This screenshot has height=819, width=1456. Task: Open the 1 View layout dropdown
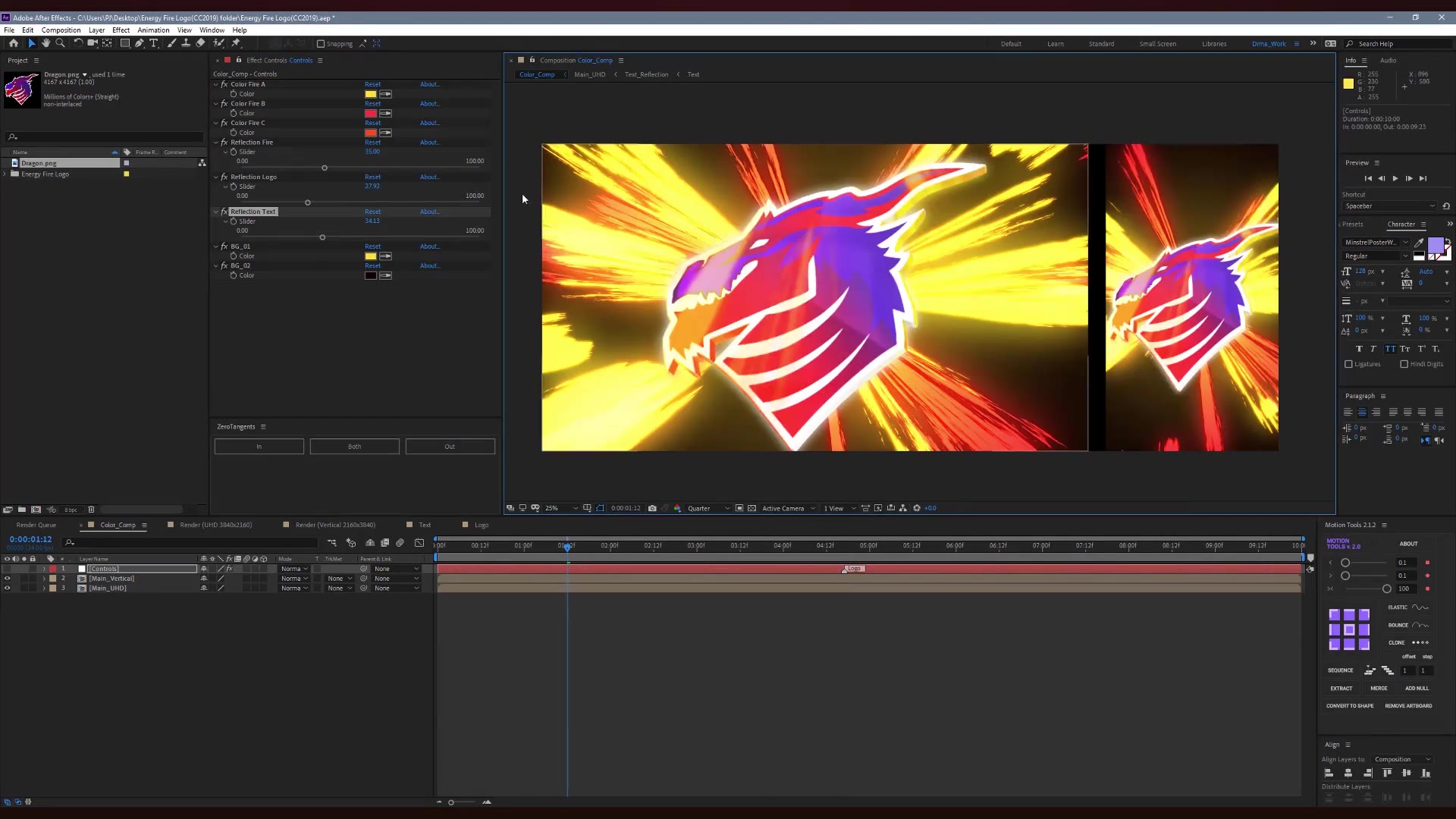point(840,508)
